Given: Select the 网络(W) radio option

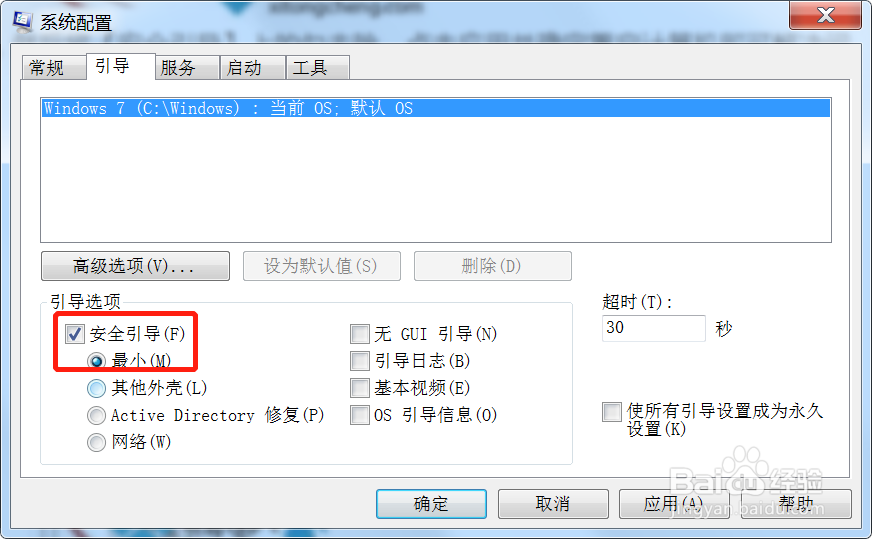Looking at the screenshot, I should tap(96, 442).
